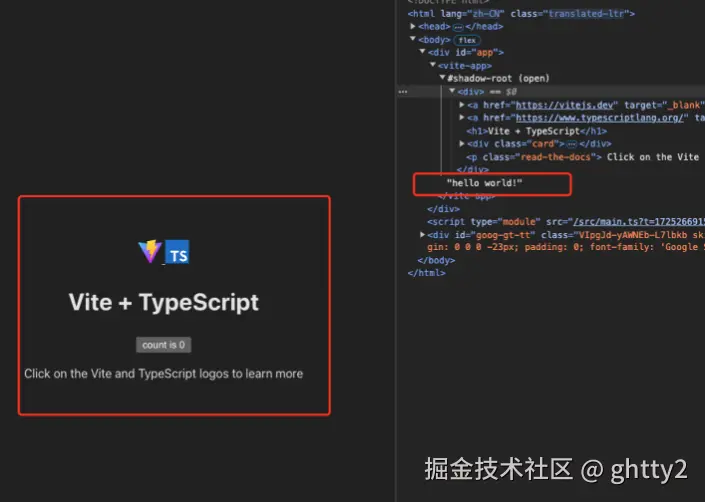The width and height of the screenshot is (705, 502).
Task: Select the closing </html> tag row
Action: click(x=426, y=273)
